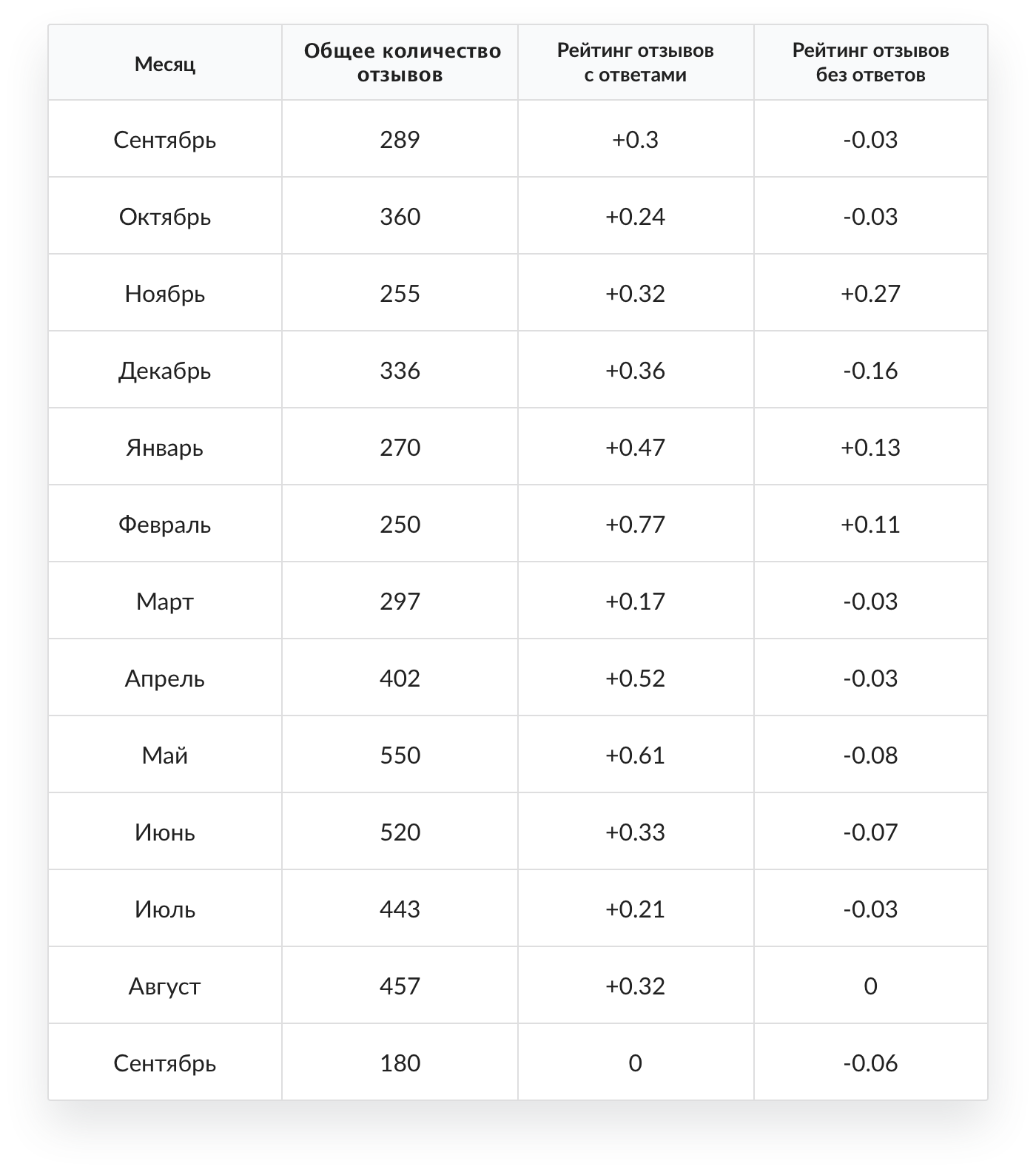Select the "Август" month cell
The height and width of the screenshot is (1175, 1036).
click(x=165, y=986)
